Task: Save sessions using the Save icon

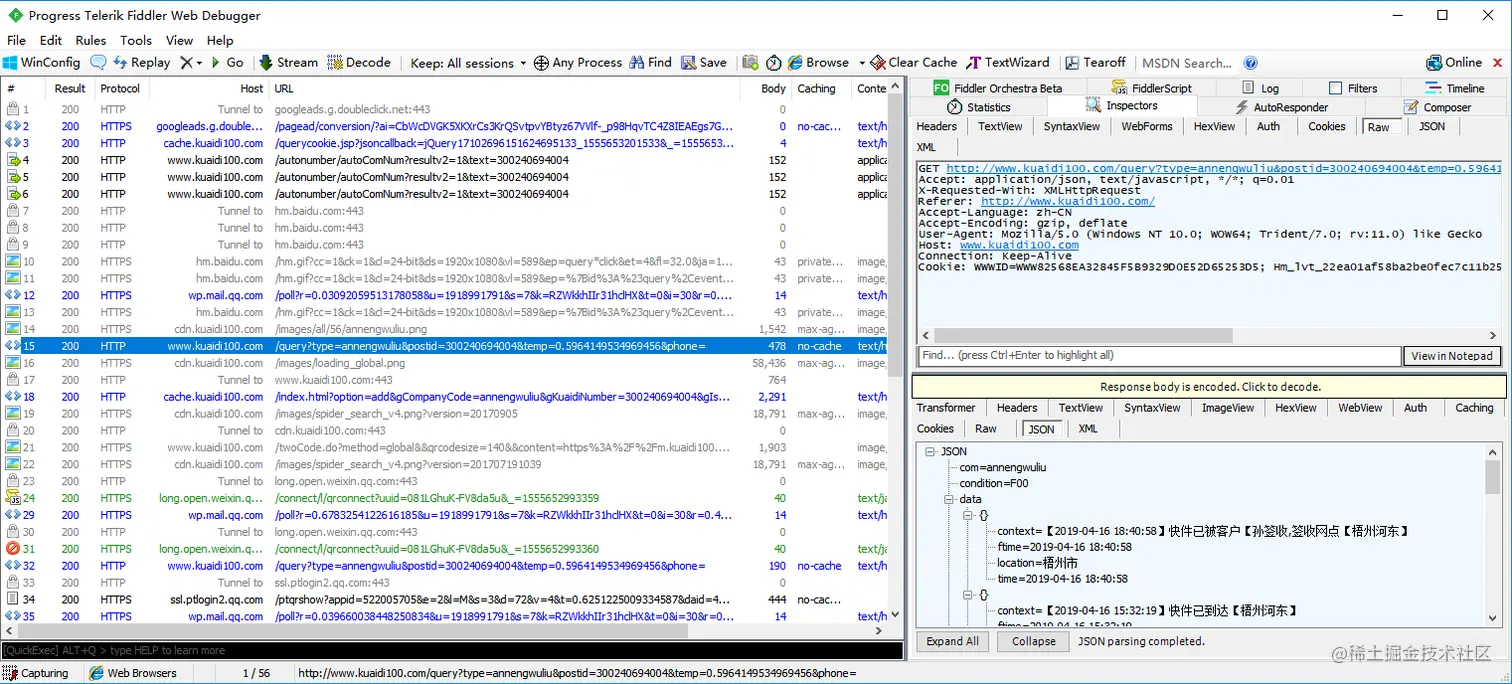Action: pyautogui.click(x=704, y=62)
